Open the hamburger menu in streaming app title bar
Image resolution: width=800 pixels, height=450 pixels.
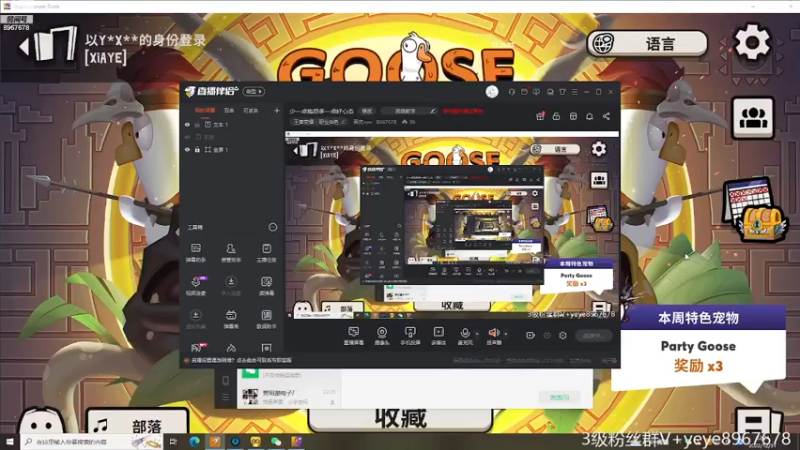point(574,92)
